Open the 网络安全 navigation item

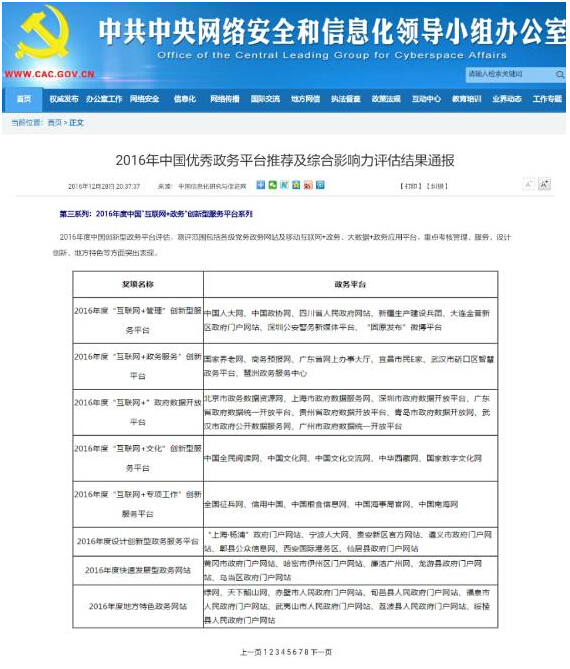[145, 99]
